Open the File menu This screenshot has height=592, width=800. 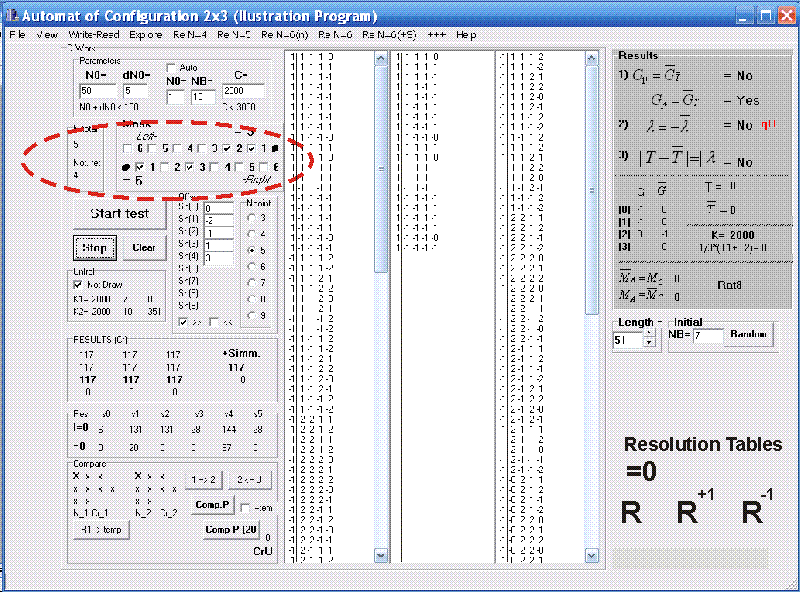[17, 35]
